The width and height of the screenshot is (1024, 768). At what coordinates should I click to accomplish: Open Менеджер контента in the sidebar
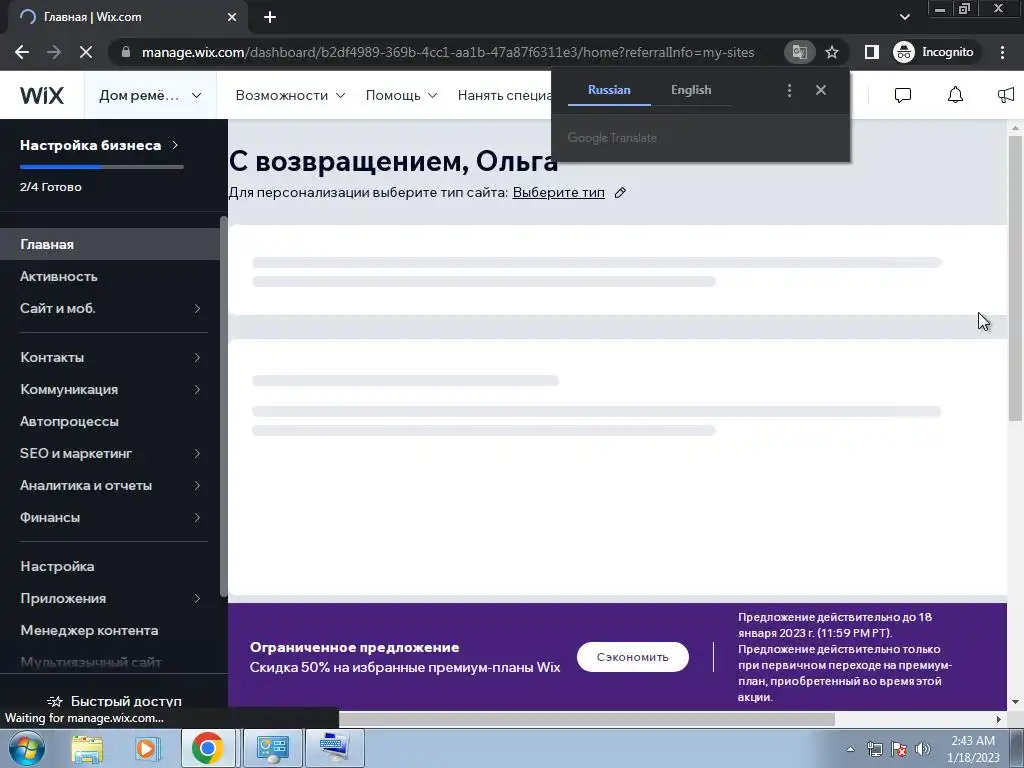click(x=110, y=630)
